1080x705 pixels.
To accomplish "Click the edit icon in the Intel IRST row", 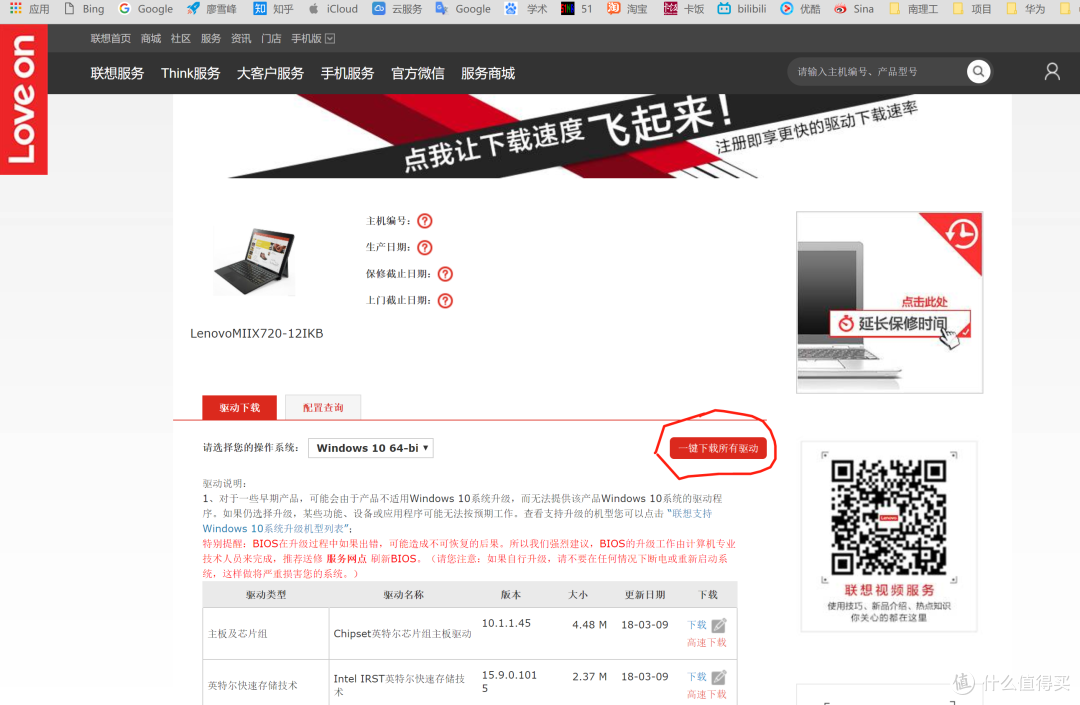I will (718, 677).
